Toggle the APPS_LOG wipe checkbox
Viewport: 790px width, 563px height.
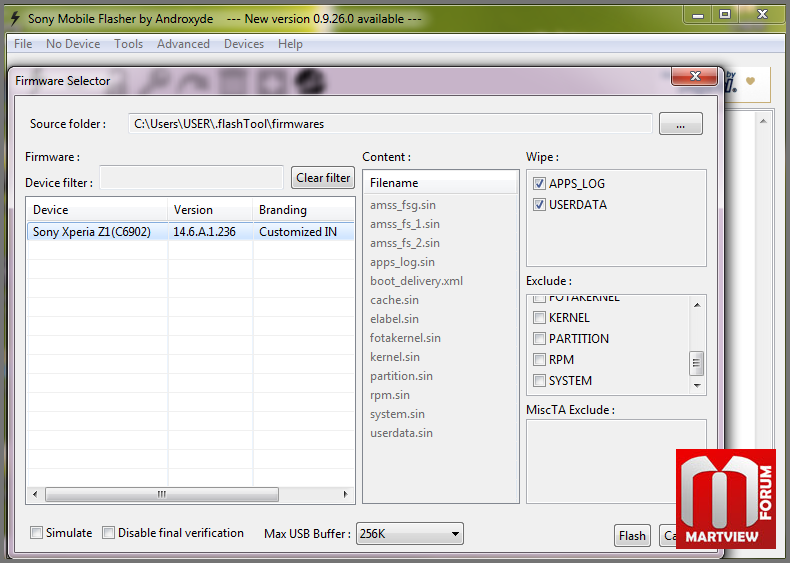coord(539,183)
